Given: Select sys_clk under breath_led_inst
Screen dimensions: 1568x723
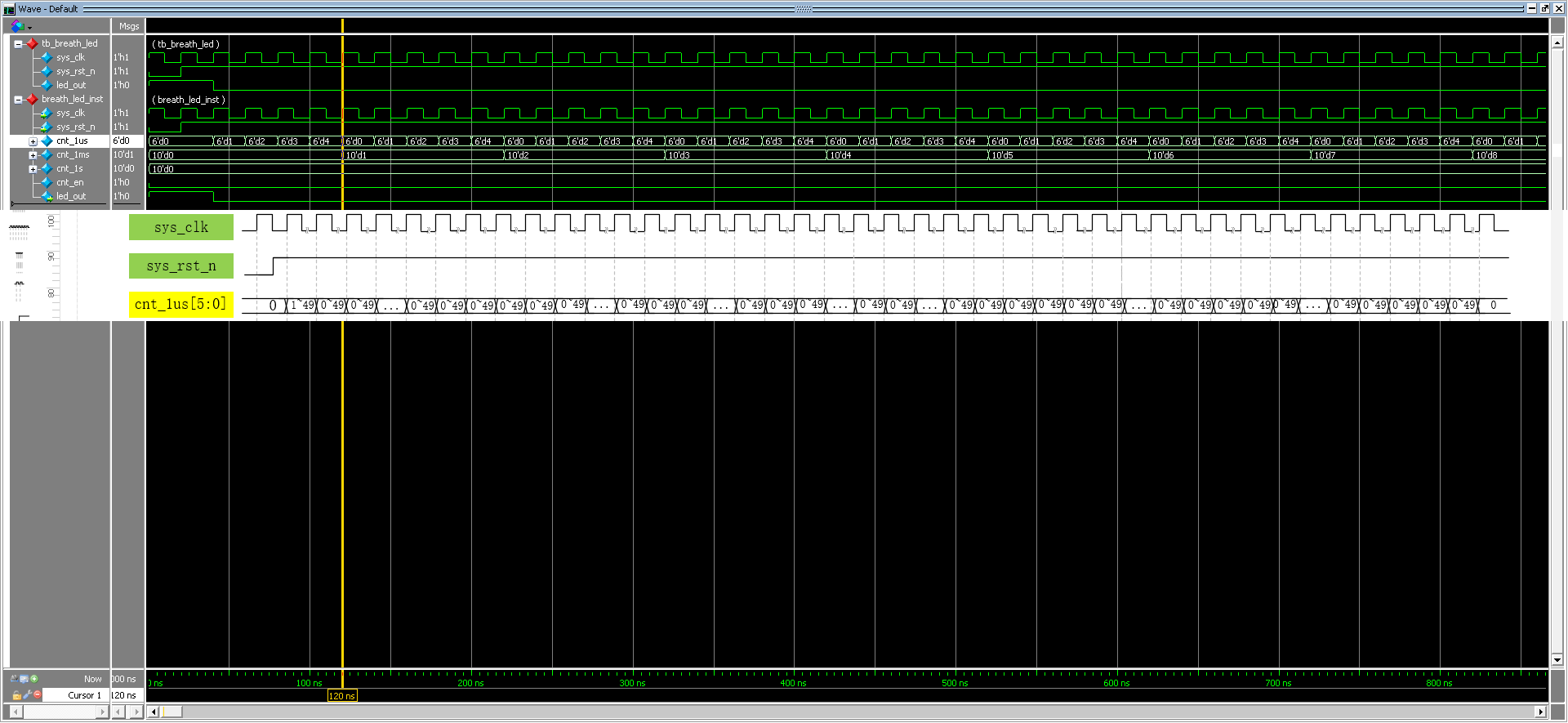Looking at the screenshot, I should click(x=70, y=113).
